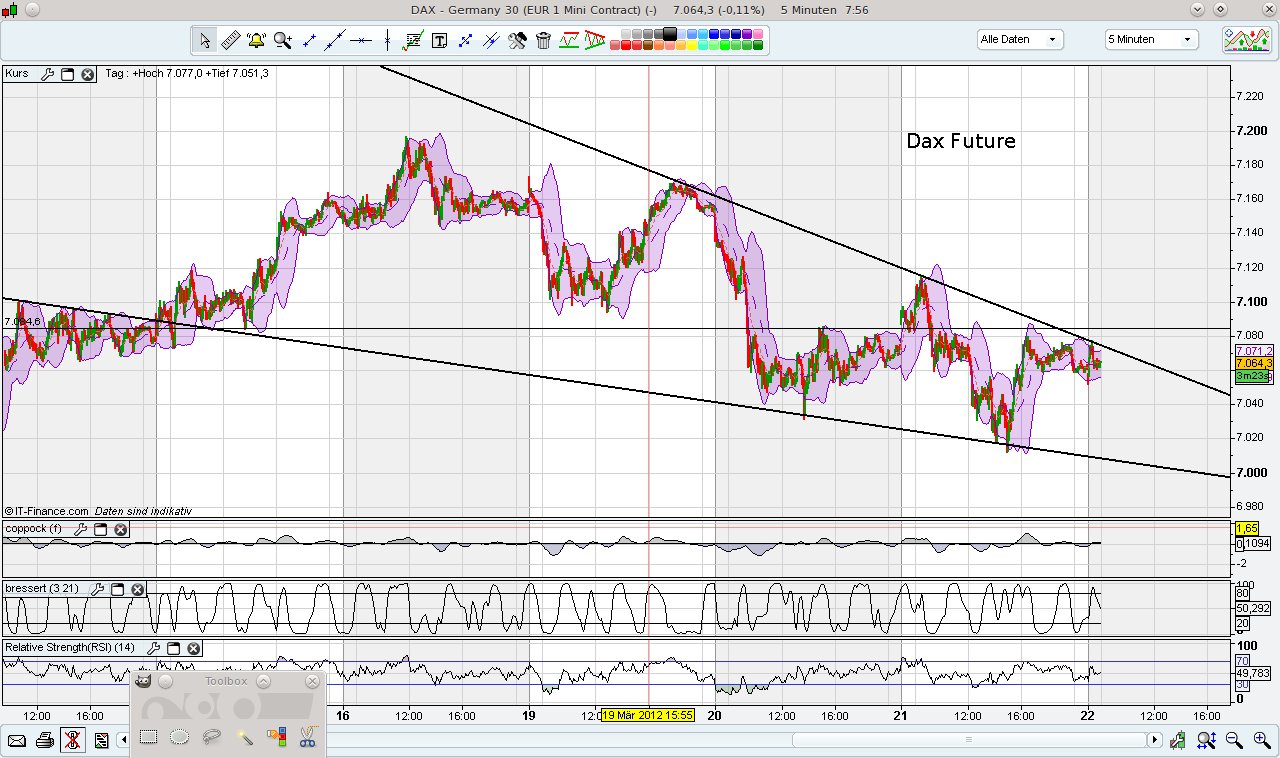This screenshot has width=1280, height=758.
Task: Select GIMP Toolbox scissors select tool
Action: (x=308, y=738)
